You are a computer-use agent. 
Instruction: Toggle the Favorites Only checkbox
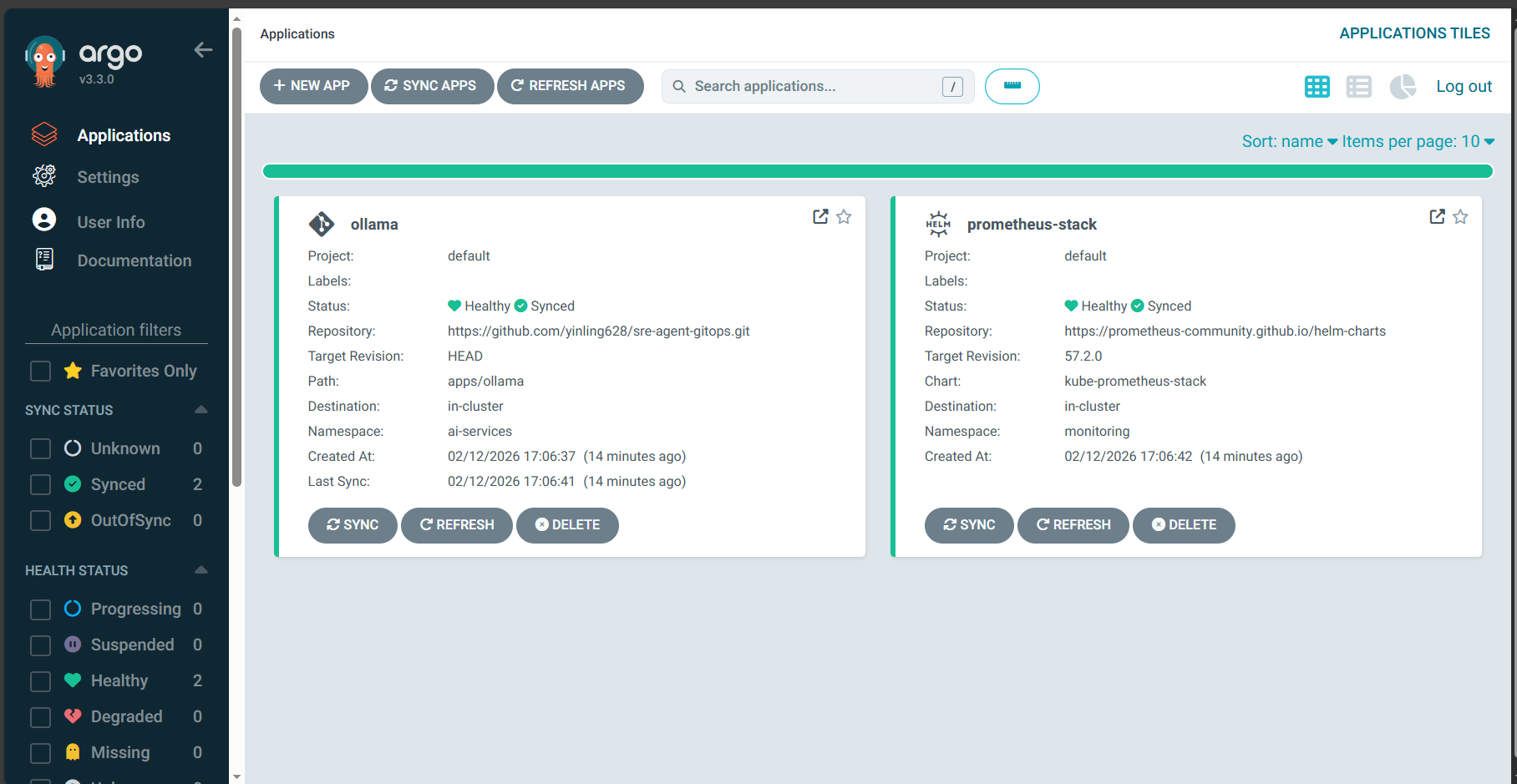tap(40, 371)
